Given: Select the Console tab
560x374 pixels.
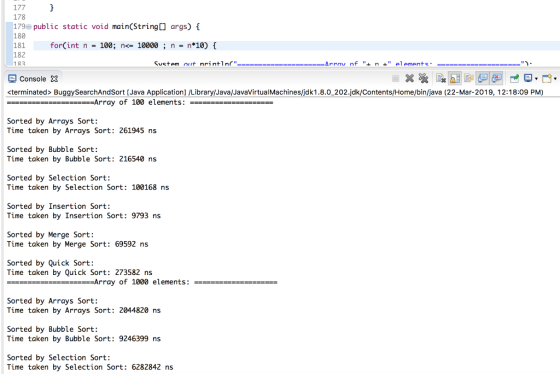Looking at the screenshot, I should [32, 79].
